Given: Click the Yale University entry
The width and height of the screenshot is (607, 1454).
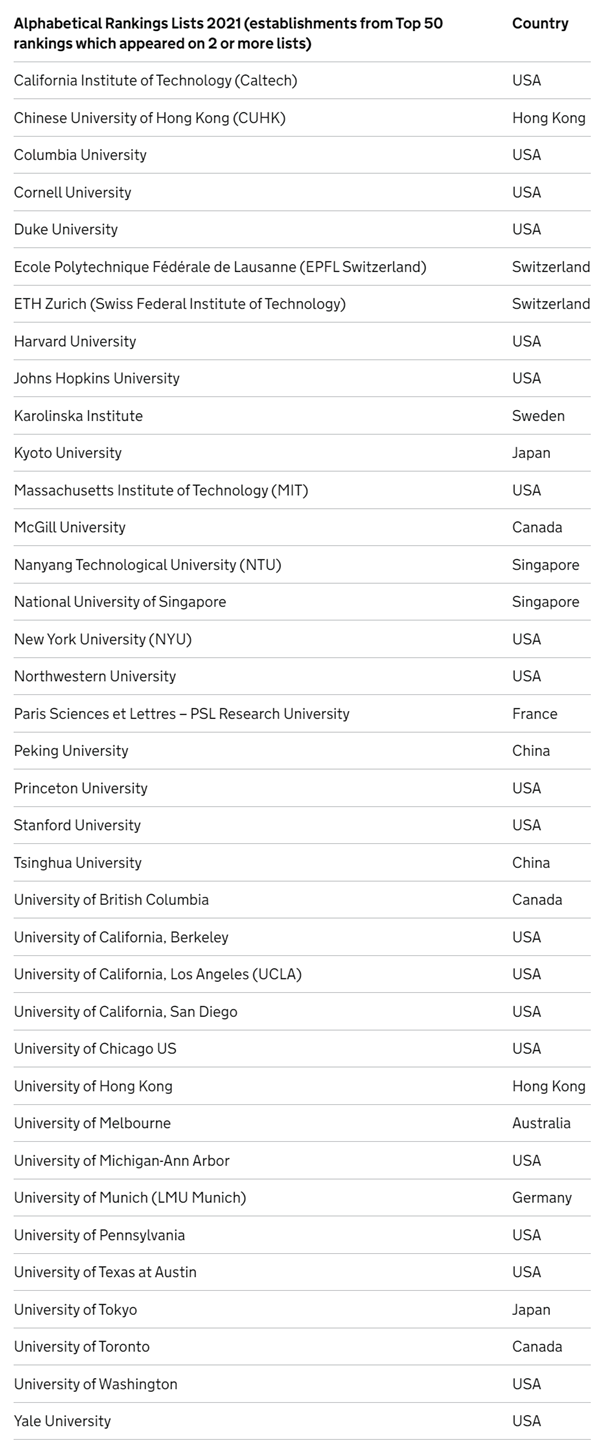Looking at the screenshot, I should 62,1421.
